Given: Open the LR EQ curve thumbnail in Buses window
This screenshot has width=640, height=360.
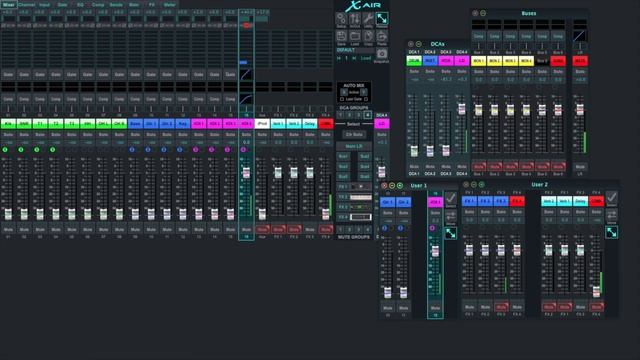Looking at the screenshot, I should 580,36.
